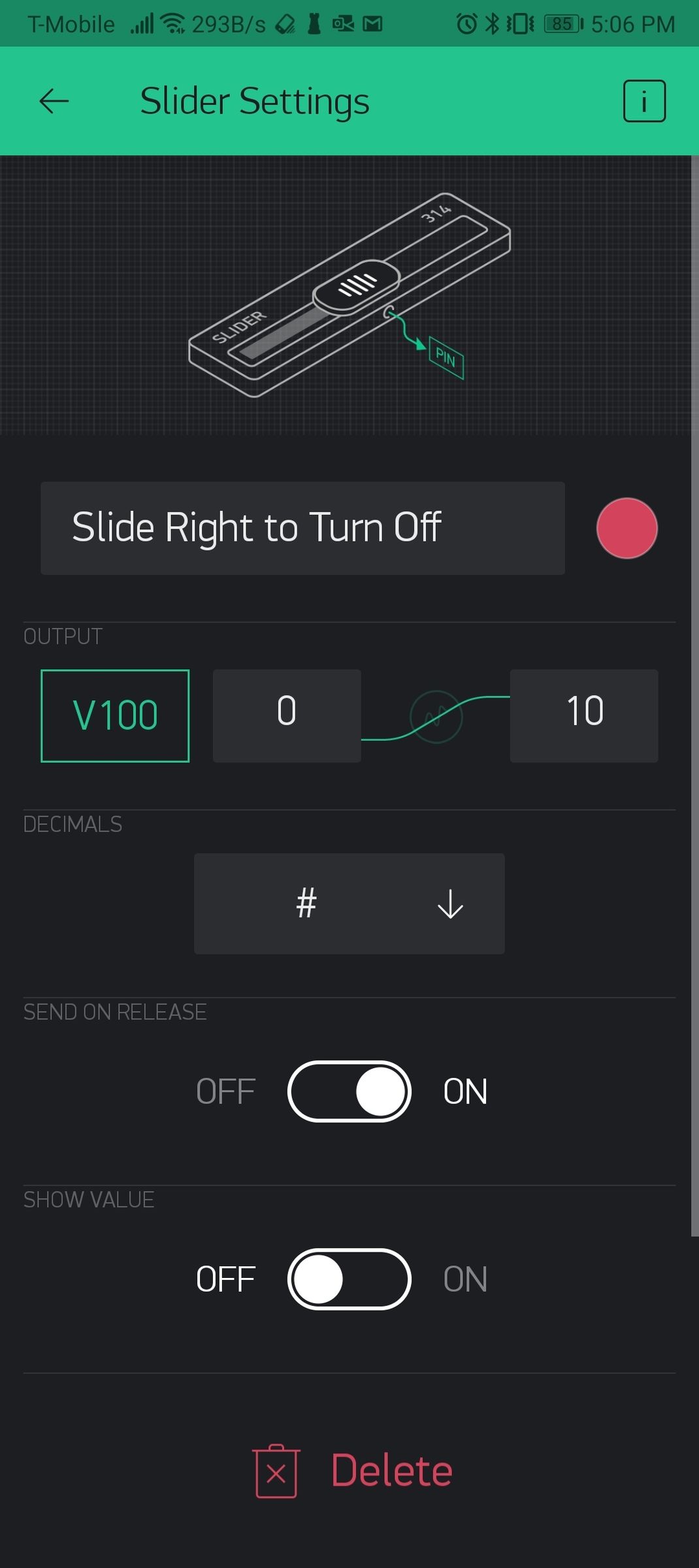Tap the OFF label under Send On Release
This screenshot has width=699, height=1568.
point(225,1092)
